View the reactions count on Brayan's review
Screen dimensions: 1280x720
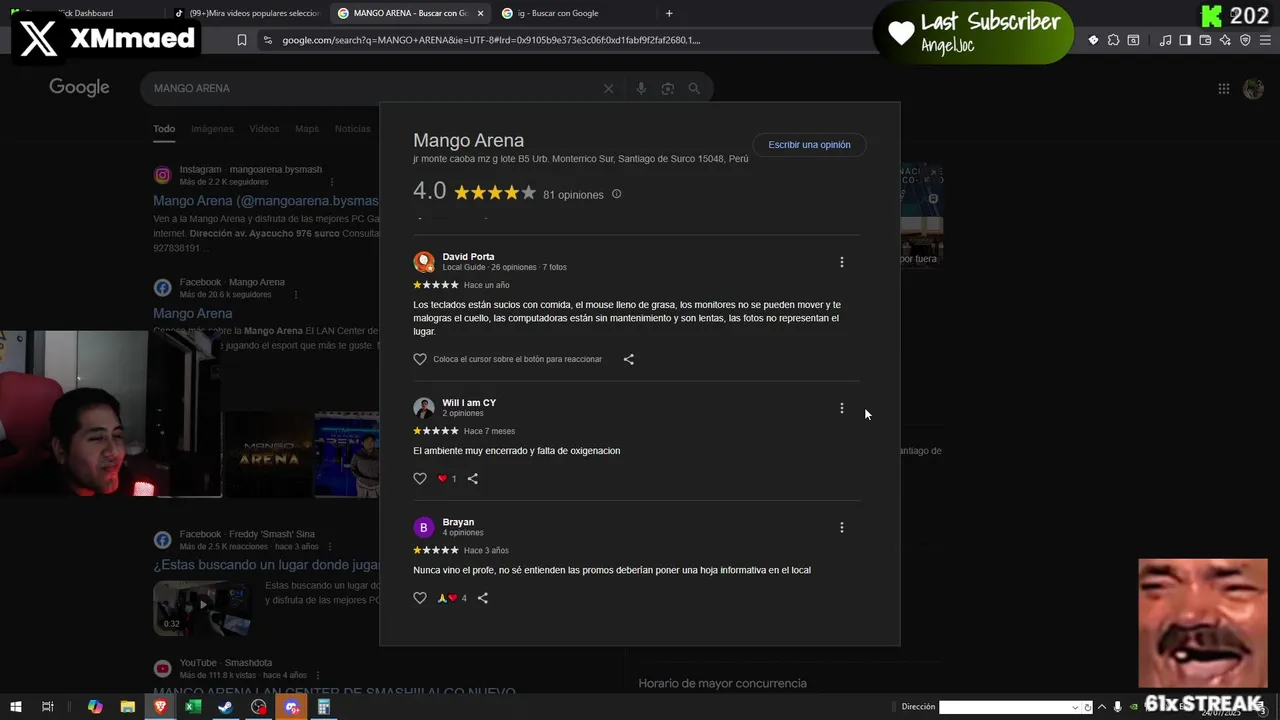point(452,598)
